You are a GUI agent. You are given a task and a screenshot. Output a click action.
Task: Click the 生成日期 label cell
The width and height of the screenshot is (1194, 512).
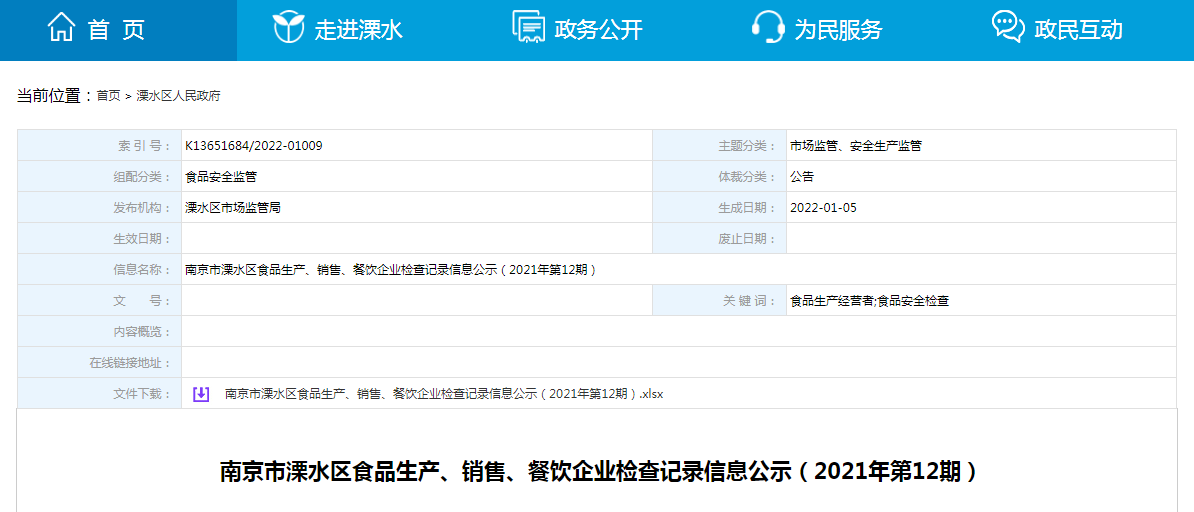coord(720,207)
